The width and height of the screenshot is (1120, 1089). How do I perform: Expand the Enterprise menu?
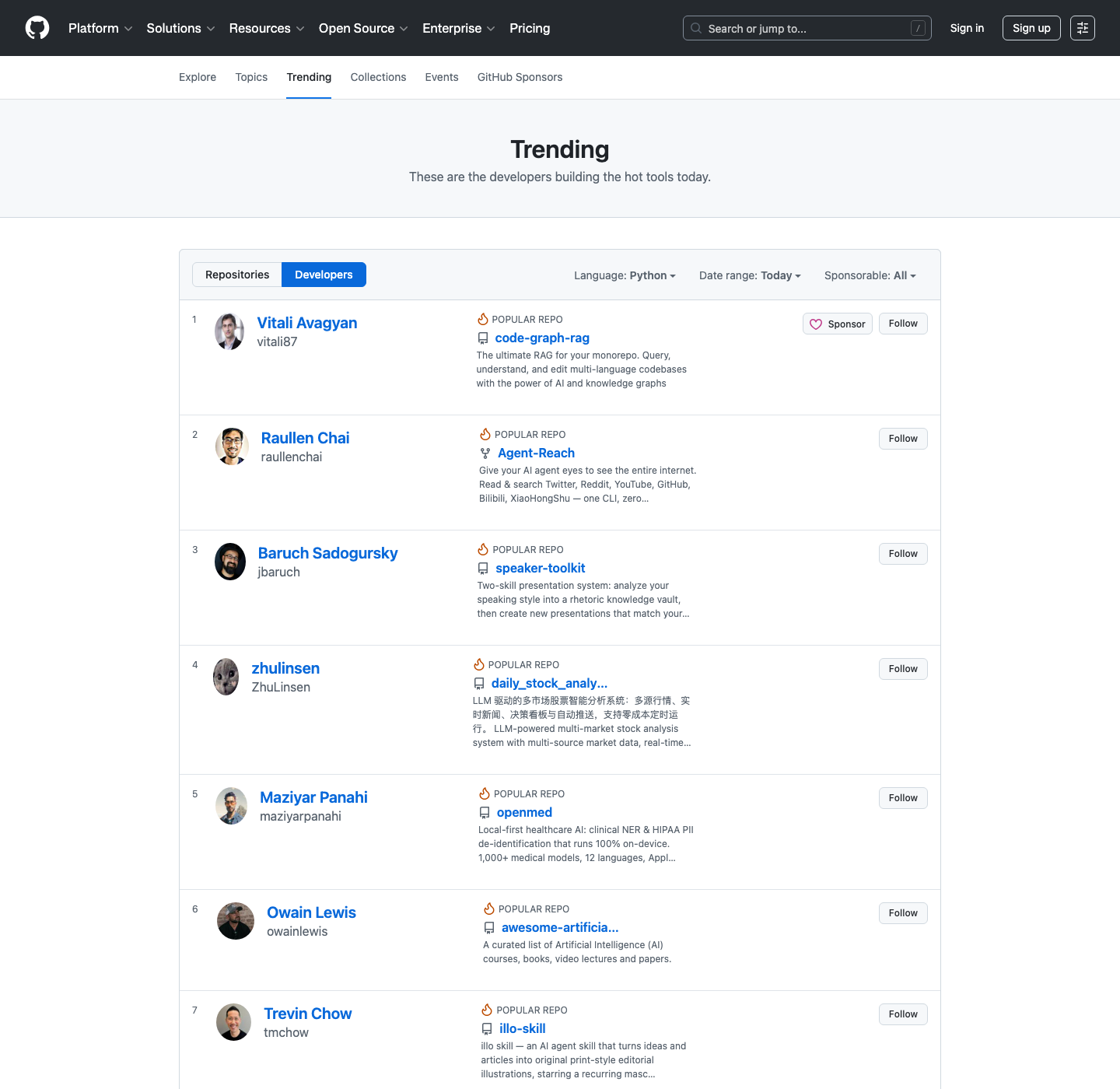(x=459, y=28)
